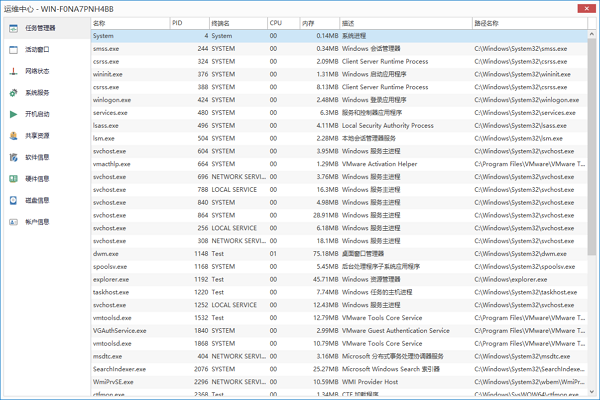Select the lsm.exe process row

(x=339, y=139)
